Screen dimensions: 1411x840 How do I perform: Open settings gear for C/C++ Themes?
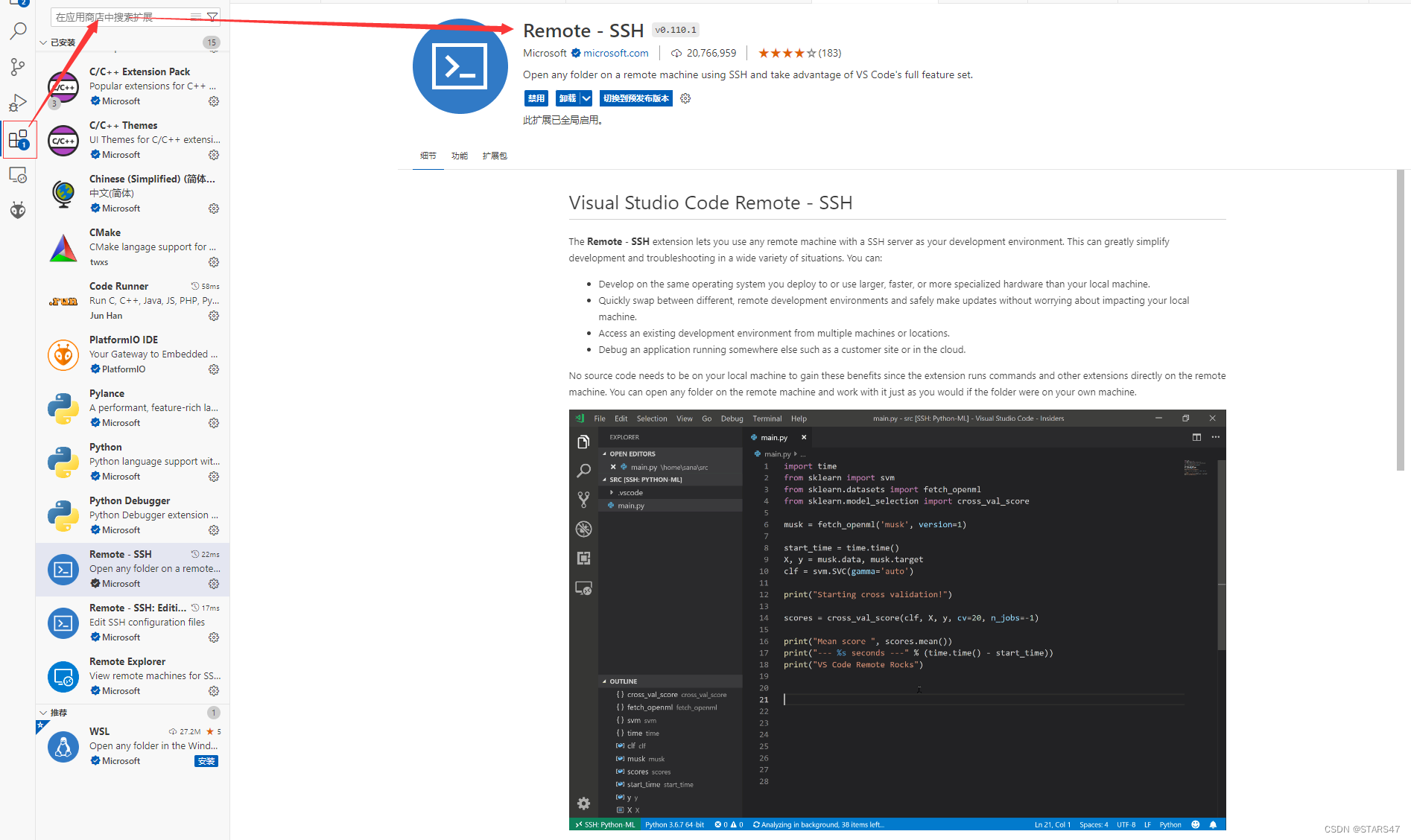[214, 155]
